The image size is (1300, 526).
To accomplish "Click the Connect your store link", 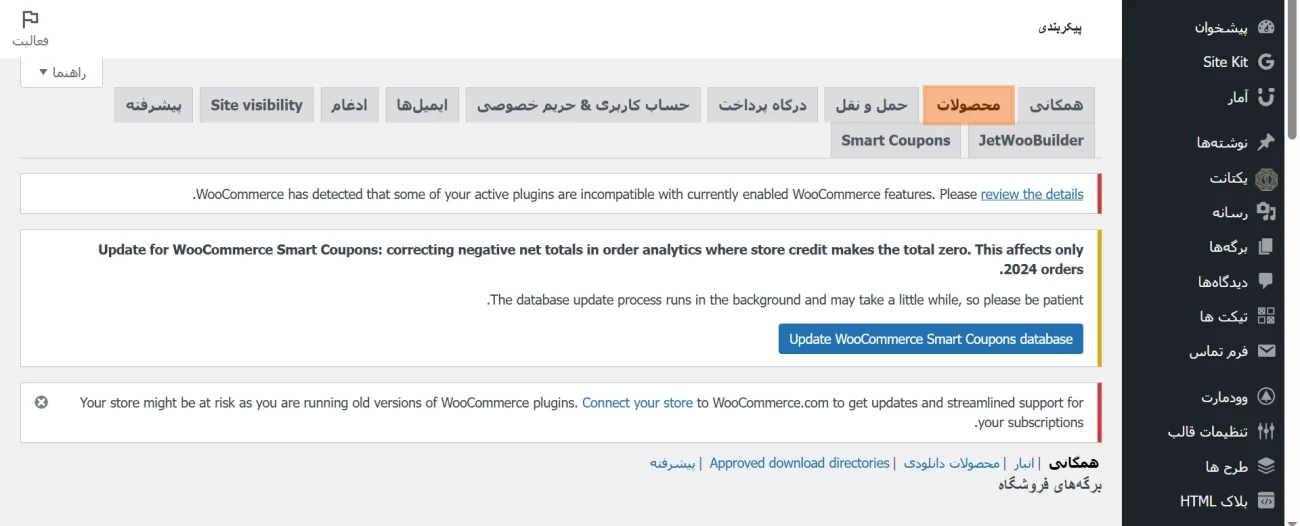I will coord(637,403).
